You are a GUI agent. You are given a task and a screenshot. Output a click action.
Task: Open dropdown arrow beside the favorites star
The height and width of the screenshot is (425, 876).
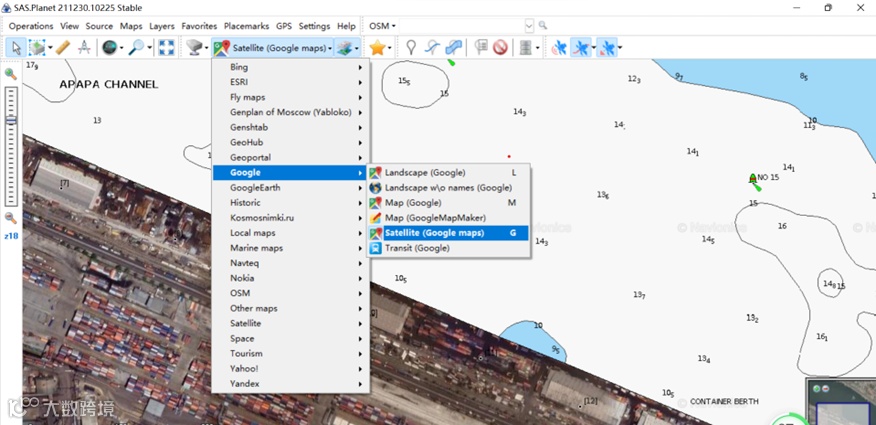pos(389,48)
